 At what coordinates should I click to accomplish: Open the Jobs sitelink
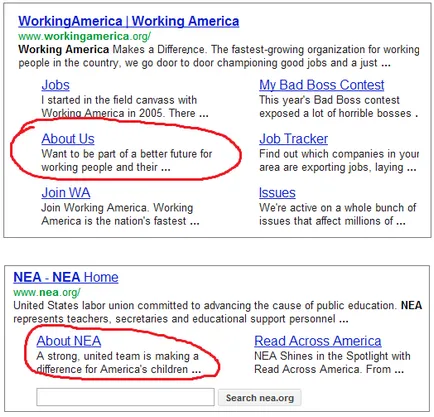tap(56, 85)
